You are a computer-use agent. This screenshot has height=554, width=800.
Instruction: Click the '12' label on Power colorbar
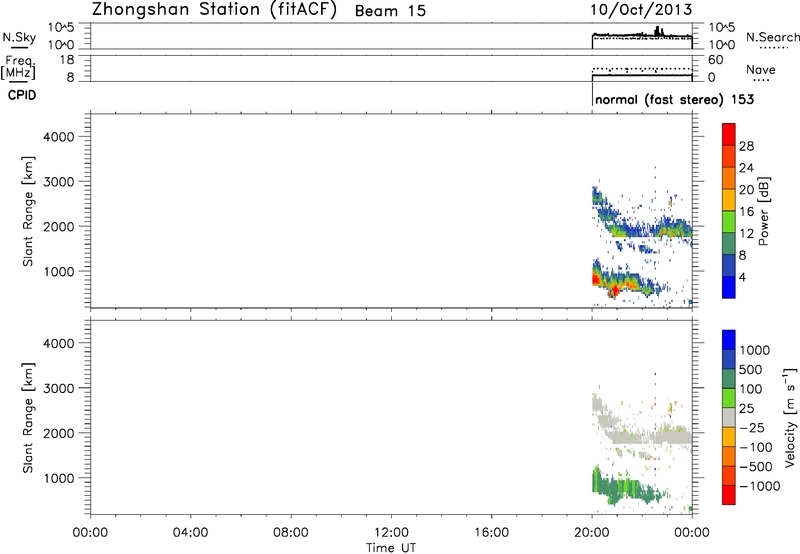click(746, 234)
